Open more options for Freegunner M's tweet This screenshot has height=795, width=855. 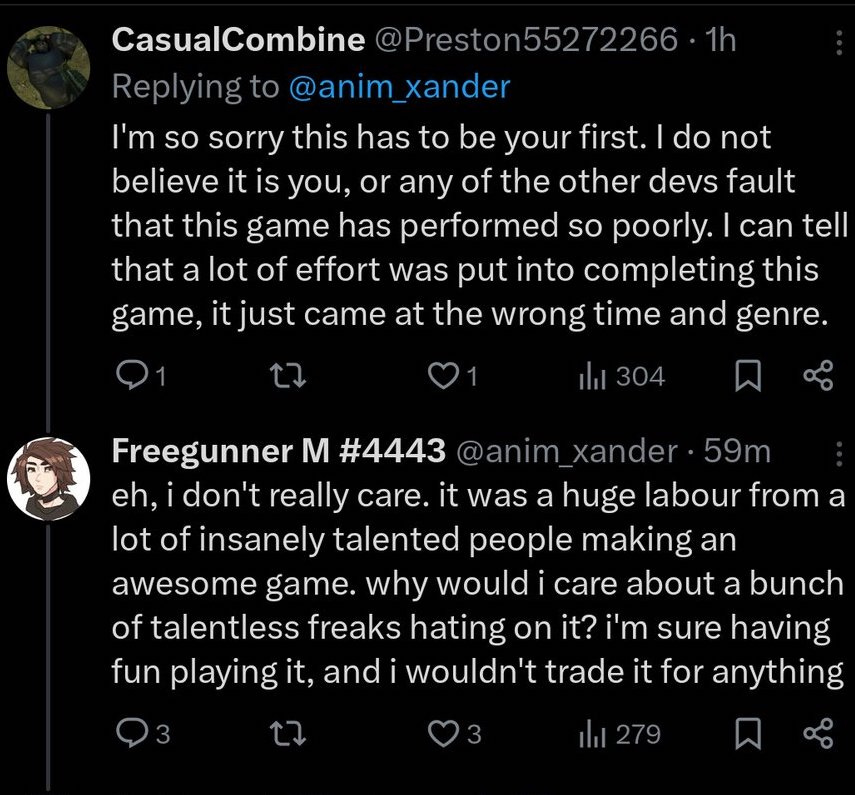tap(838, 455)
